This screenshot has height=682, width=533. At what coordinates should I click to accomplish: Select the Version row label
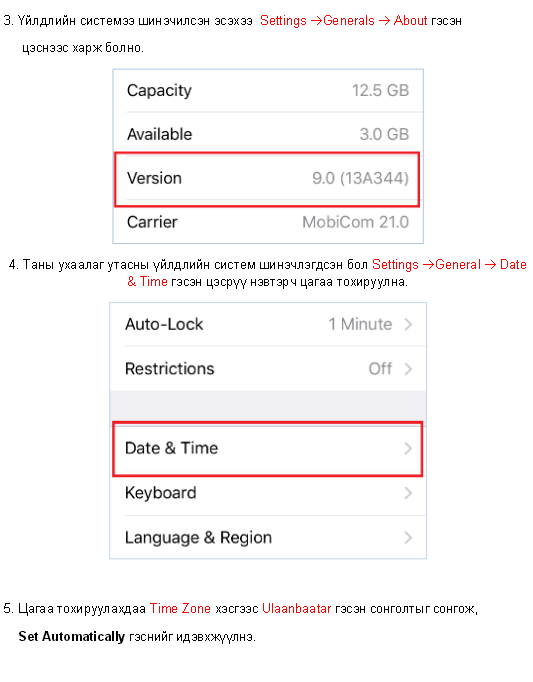[x=154, y=178]
